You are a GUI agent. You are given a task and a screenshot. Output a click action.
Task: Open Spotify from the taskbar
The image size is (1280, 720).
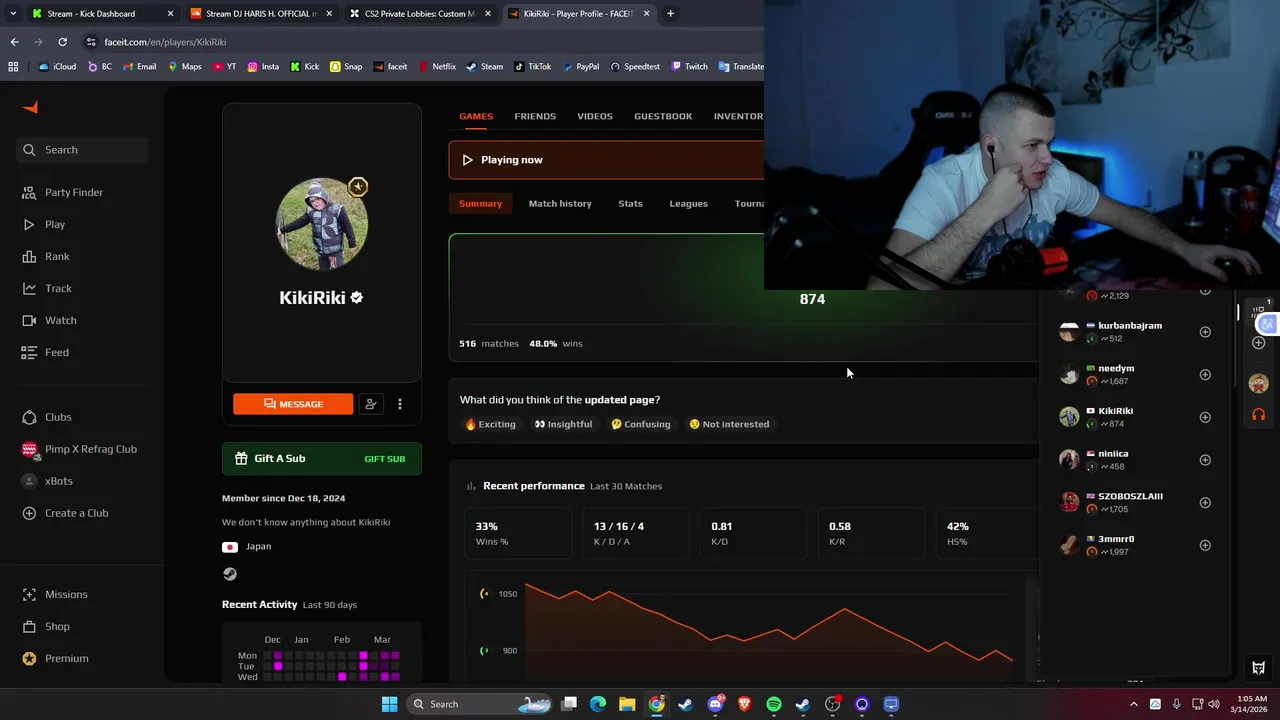click(x=774, y=704)
